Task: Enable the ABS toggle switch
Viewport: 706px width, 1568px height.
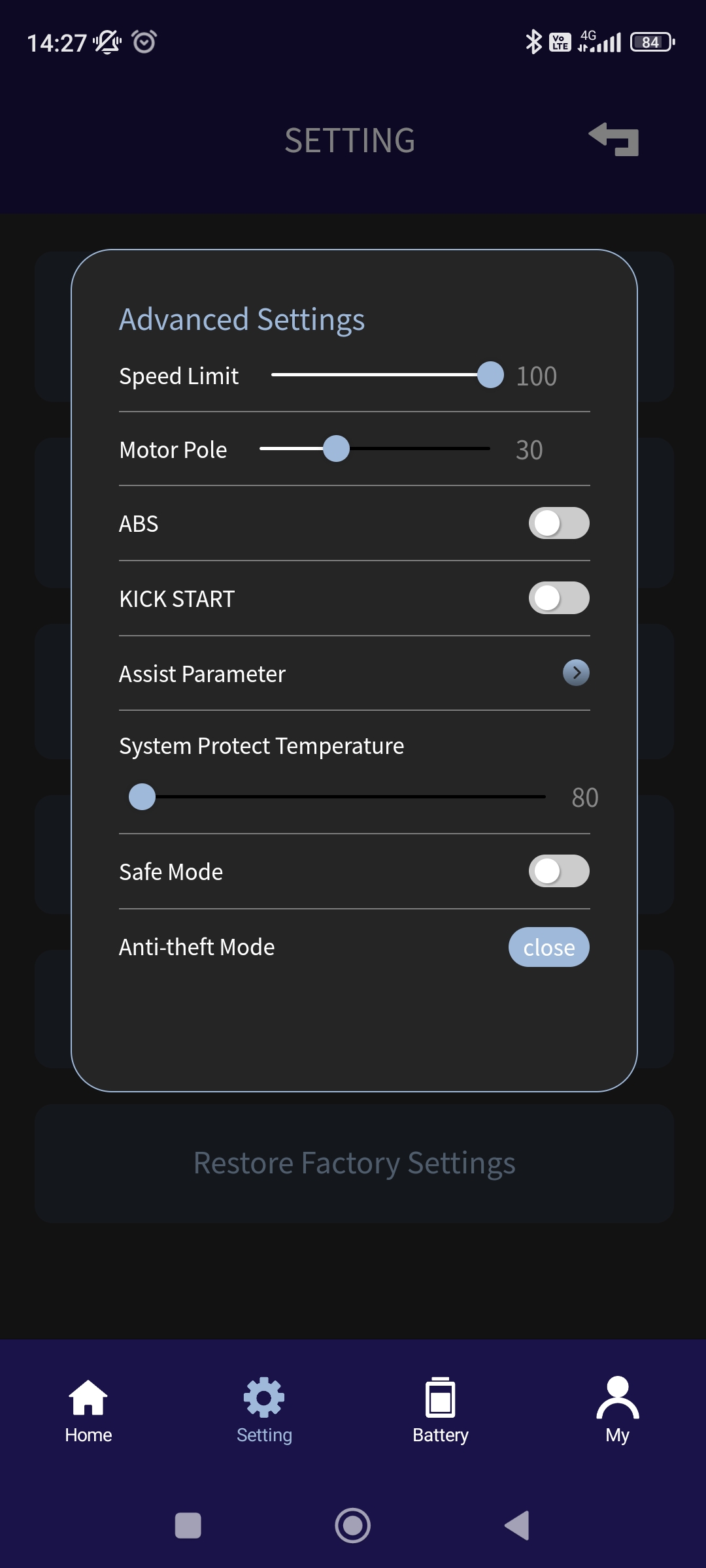Action: pyautogui.click(x=559, y=523)
